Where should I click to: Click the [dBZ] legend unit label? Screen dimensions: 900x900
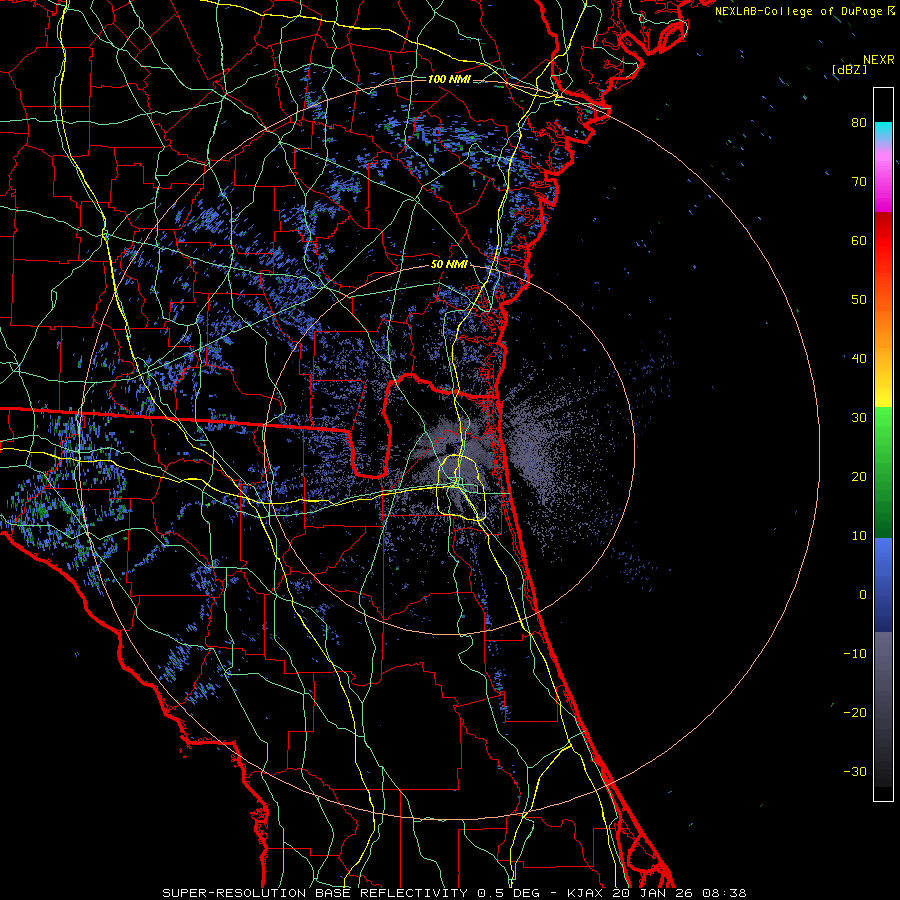[849, 69]
